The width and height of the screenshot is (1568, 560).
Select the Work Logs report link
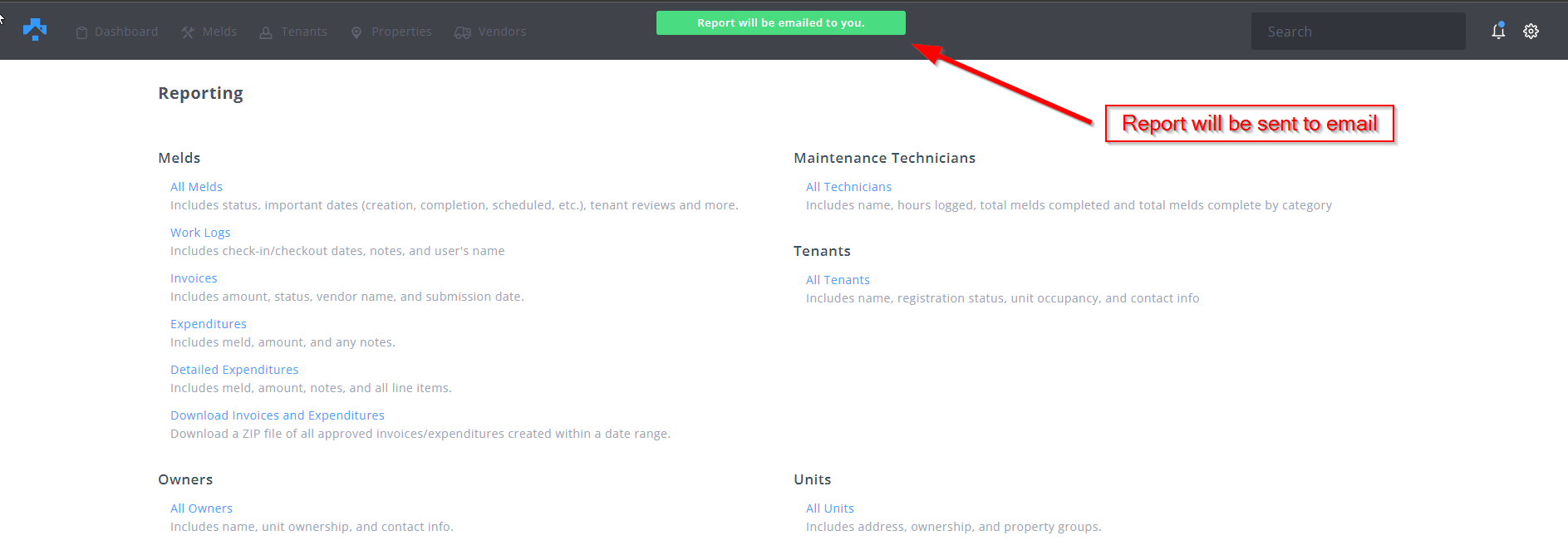point(200,233)
